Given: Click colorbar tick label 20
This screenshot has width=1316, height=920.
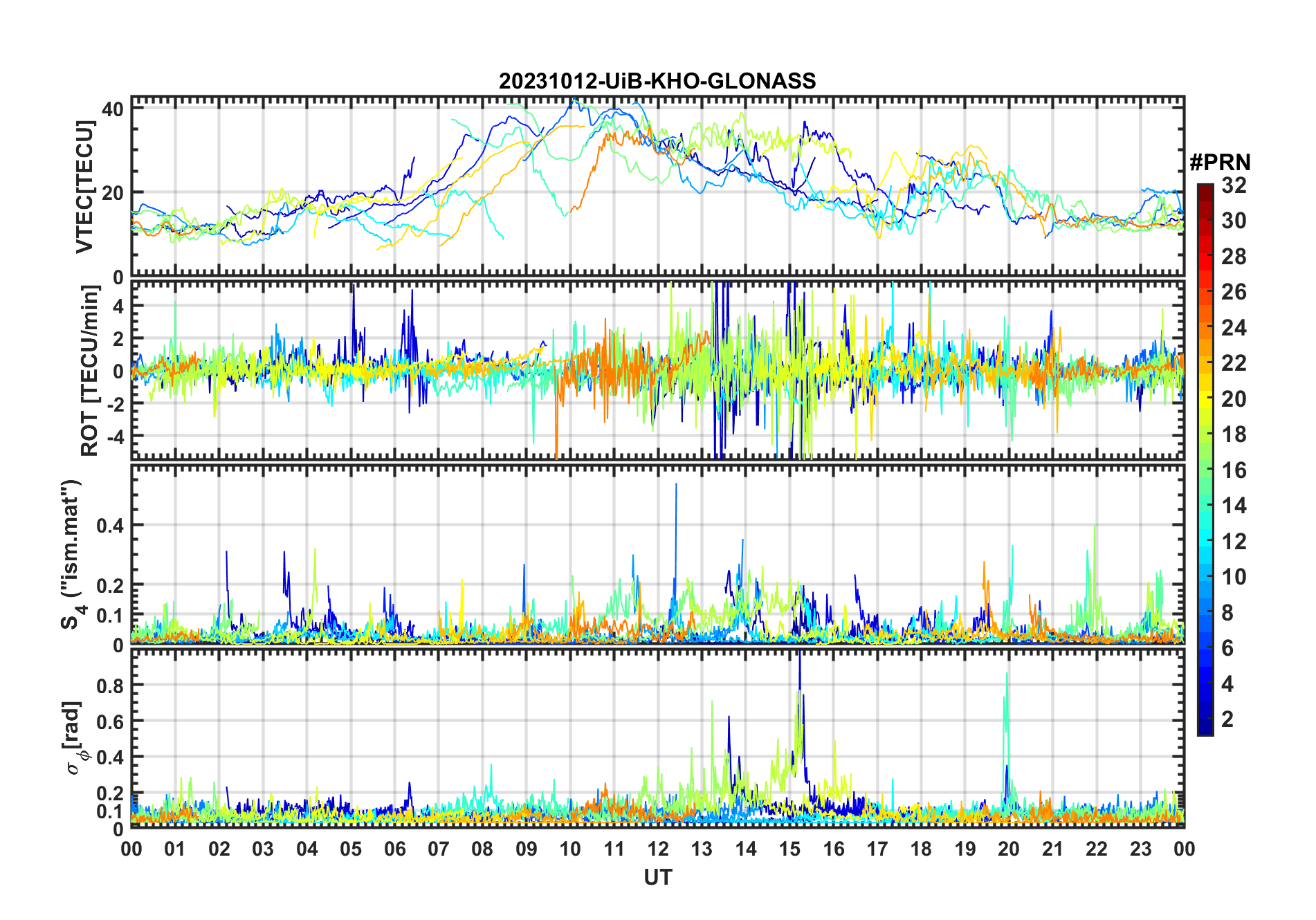Looking at the screenshot, I should pyautogui.click(x=1234, y=399).
